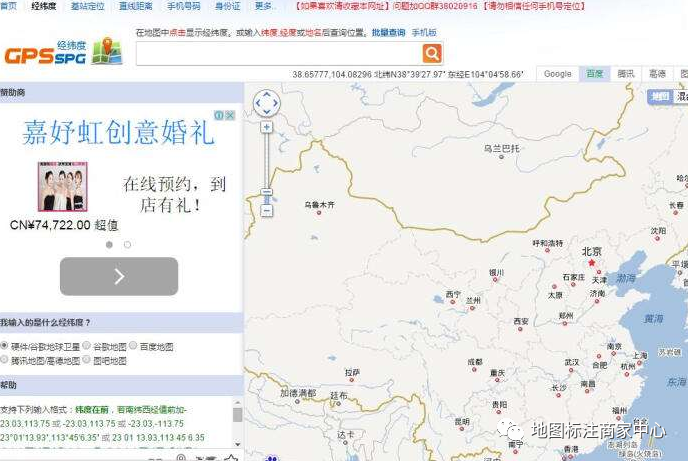Select the 腾讯地图/高德地图 radio option
The height and width of the screenshot is (461, 688).
5,360
